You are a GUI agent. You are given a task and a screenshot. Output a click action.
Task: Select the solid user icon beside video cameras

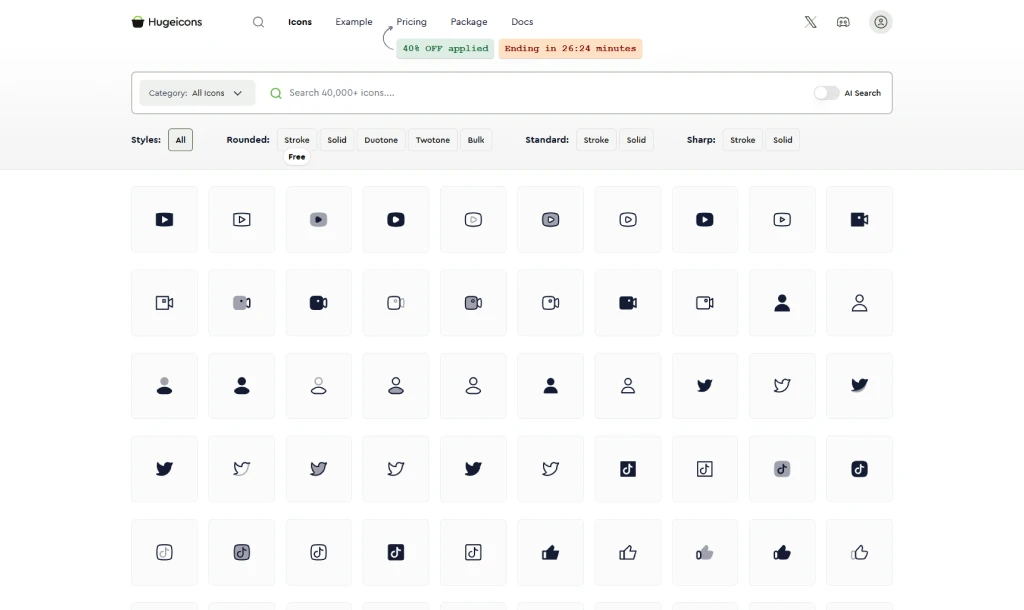click(782, 303)
